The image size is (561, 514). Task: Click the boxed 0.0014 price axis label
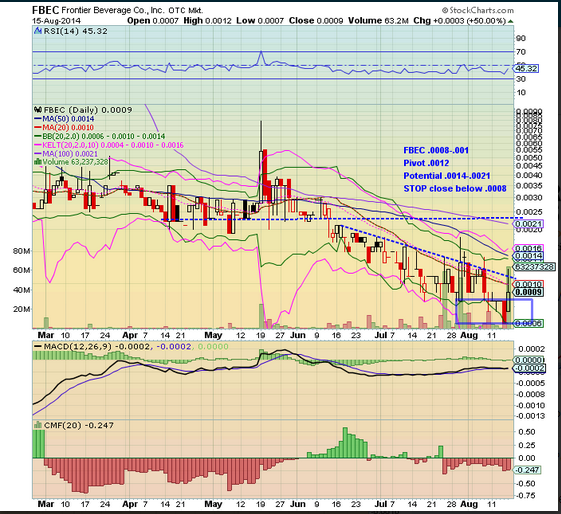528,256
